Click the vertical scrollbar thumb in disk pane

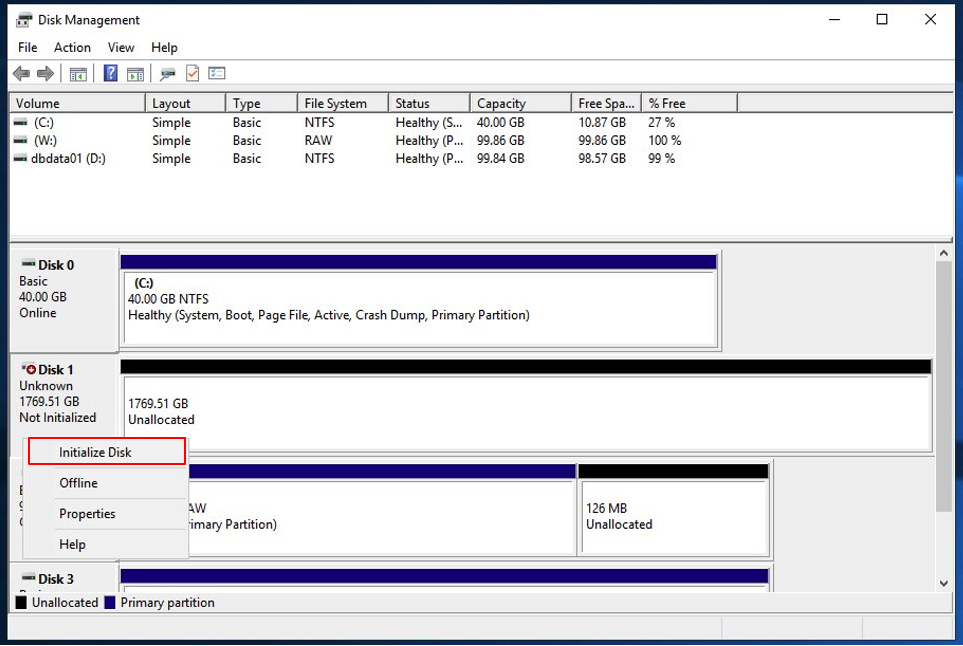pos(944,387)
